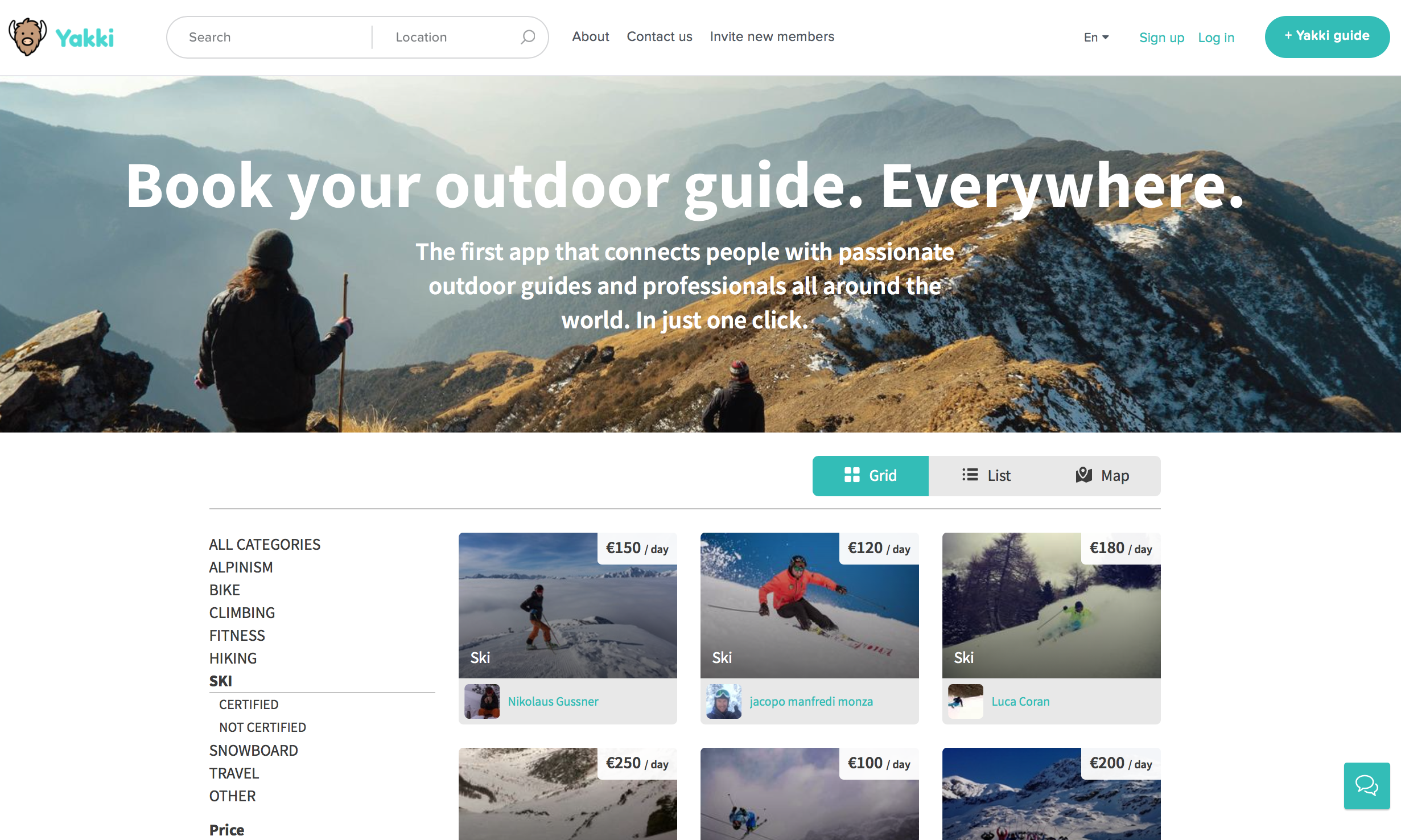Image resolution: width=1401 pixels, height=840 pixels.
Task: Open the About menu item
Action: [x=590, y=37]
